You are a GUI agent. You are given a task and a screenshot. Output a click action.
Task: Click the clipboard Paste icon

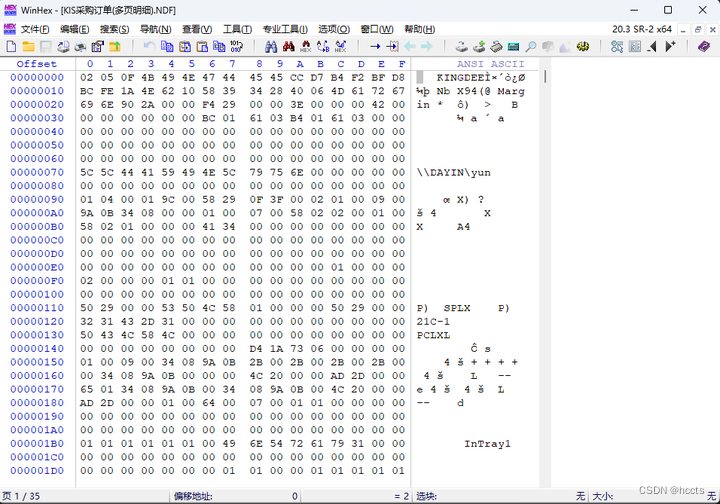202,46
